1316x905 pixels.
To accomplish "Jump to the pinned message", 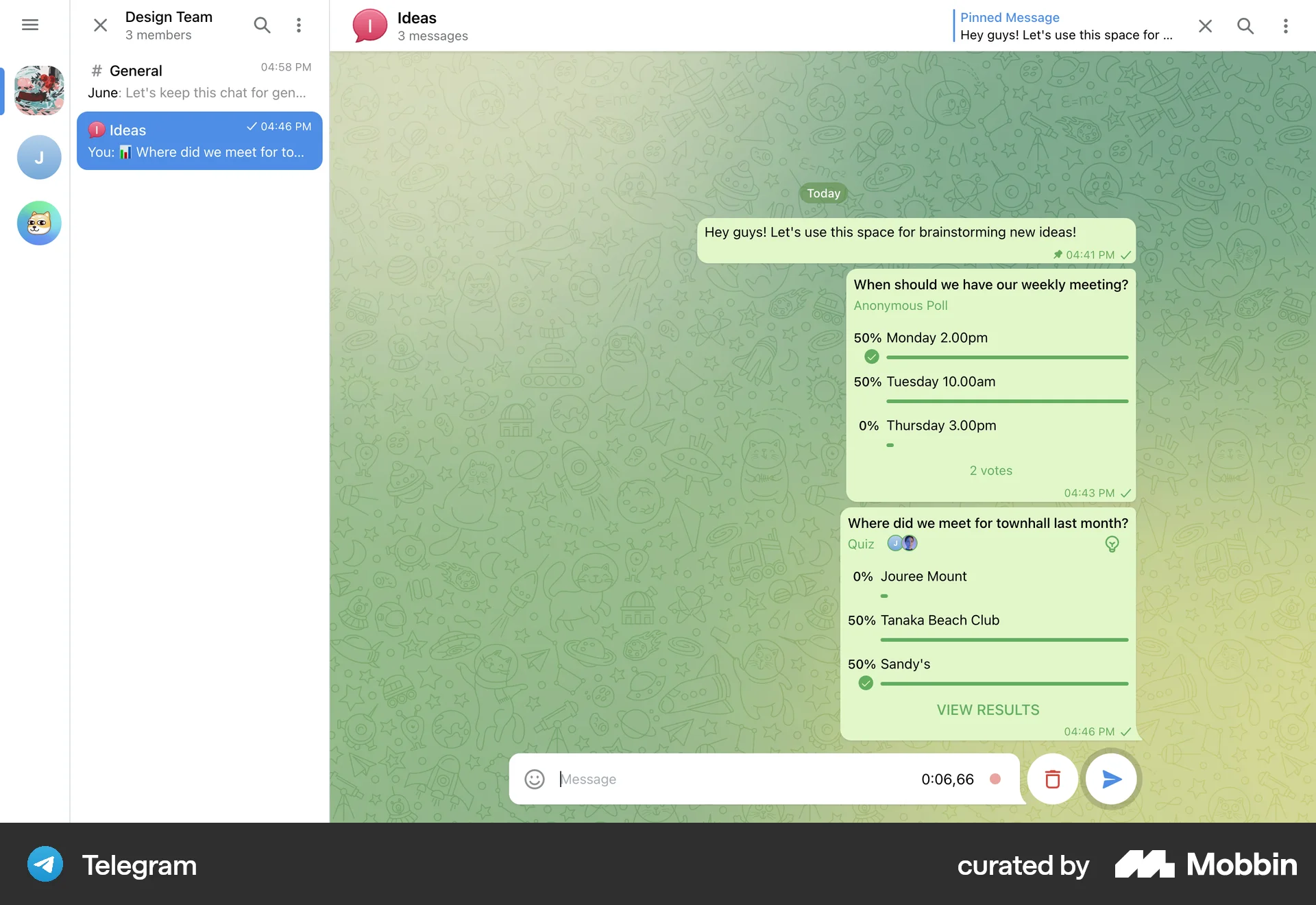I will (x=1067, y=26).
